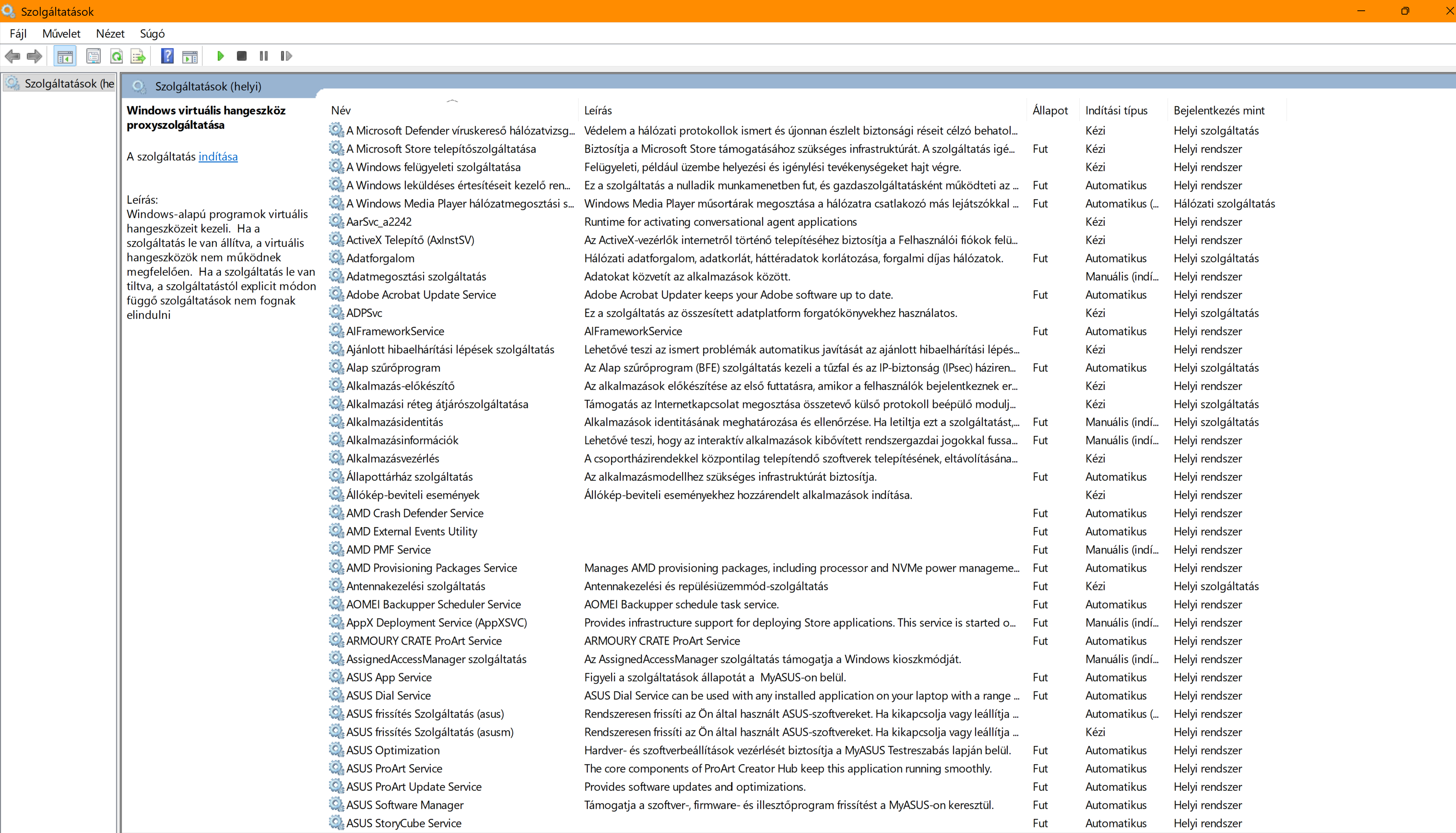Select the AOMEI Backupper Scheduler Service entry
This screenshot has width=1456, height=833.
tap(433, 604)
